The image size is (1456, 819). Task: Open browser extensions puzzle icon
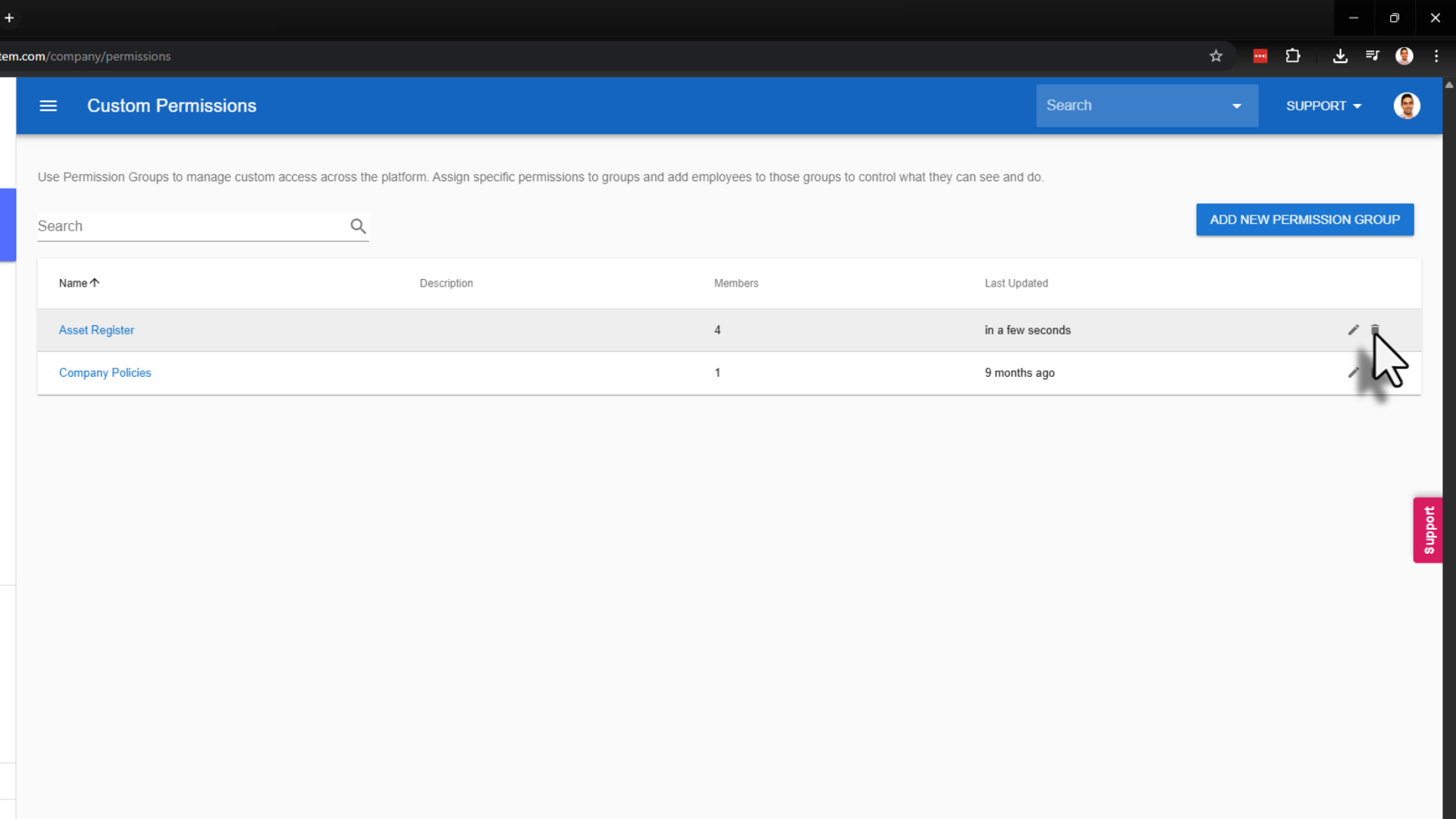click(x=1293, y=56)
